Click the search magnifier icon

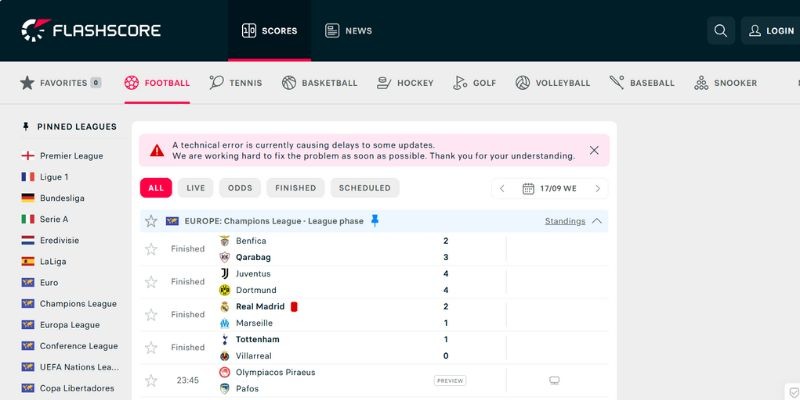pyautogui.click(x=720, y=31)
